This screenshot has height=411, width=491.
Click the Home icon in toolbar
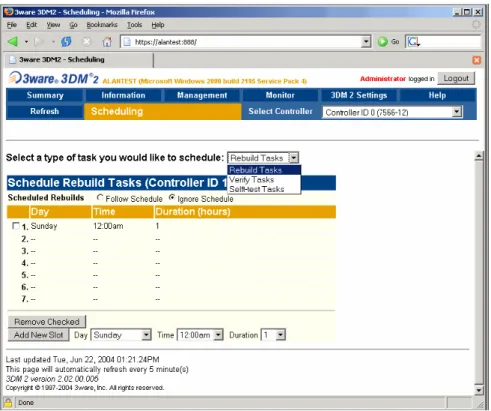coord(107,42)
